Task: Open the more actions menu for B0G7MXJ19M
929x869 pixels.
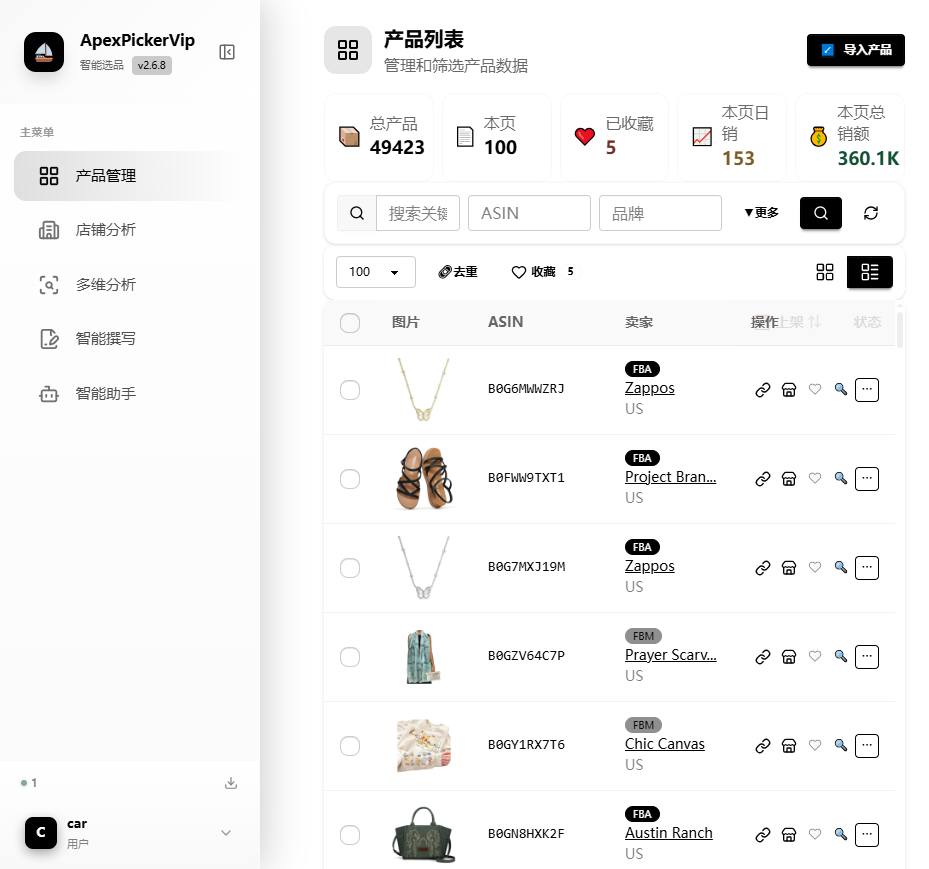Action: pyautogui.click(x=867, y=568)
